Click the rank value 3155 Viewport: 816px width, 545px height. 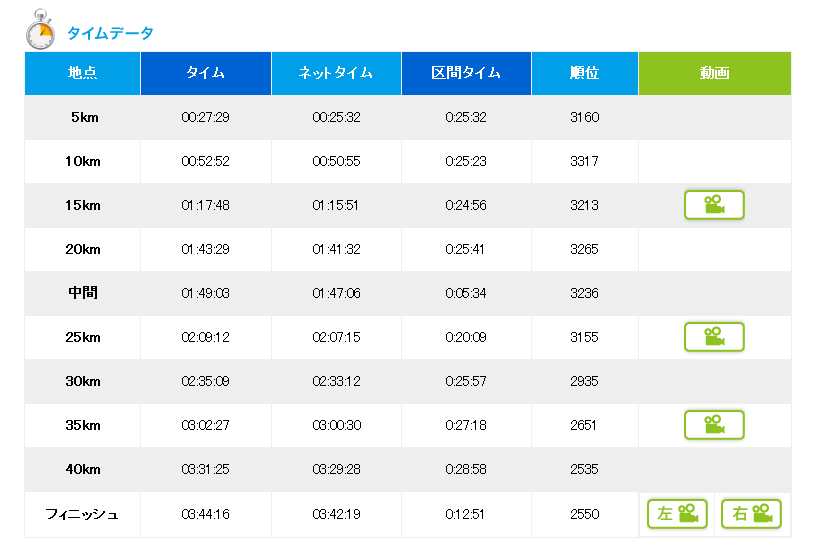click(x=584, y=337)
